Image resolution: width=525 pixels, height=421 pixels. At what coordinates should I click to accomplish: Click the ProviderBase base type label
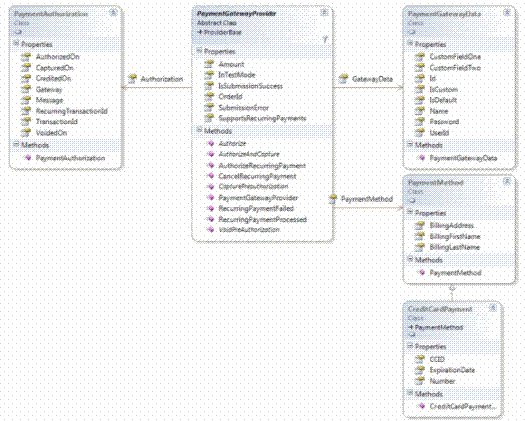(x=222, y=32)
